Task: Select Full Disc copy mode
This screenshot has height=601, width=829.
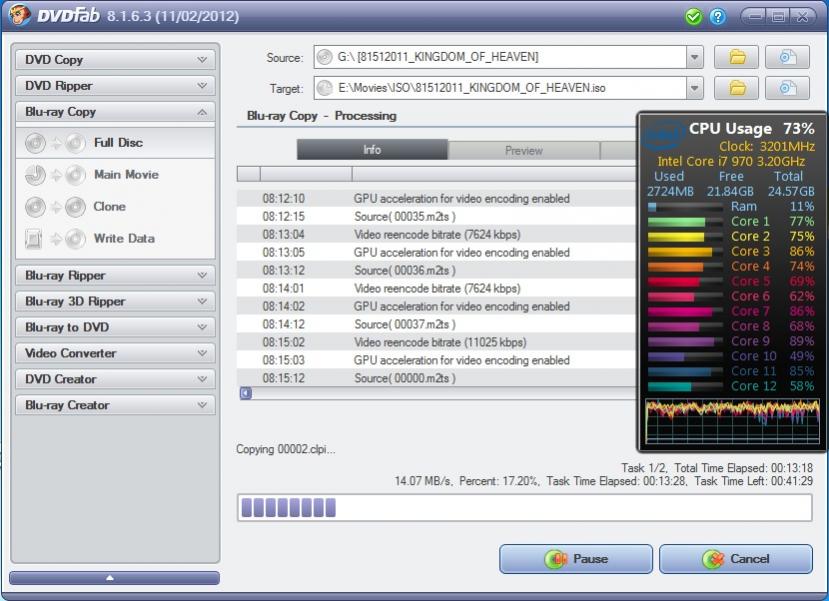Action: pyautogui.click(x=115, y=143)
